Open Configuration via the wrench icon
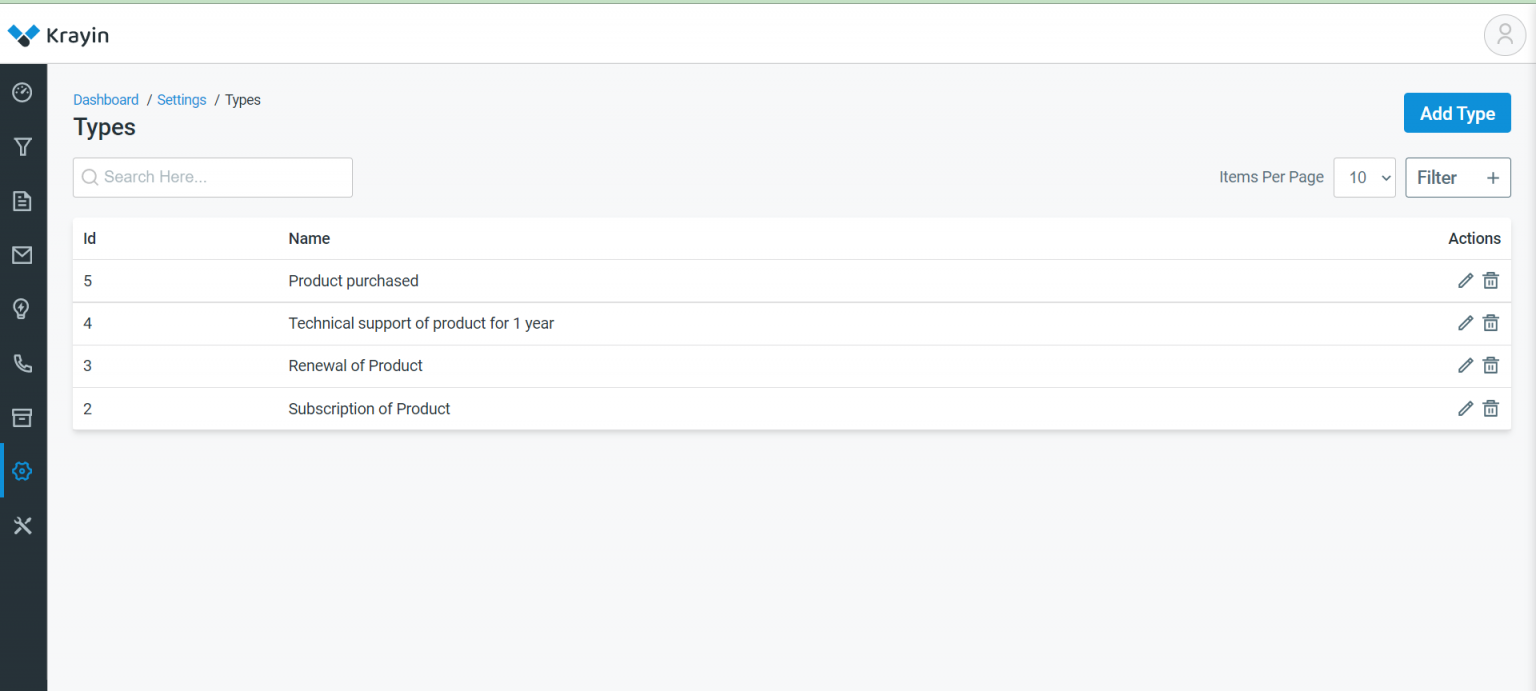This screenshot has height=691, width=1536. click(x=22, y=525)
